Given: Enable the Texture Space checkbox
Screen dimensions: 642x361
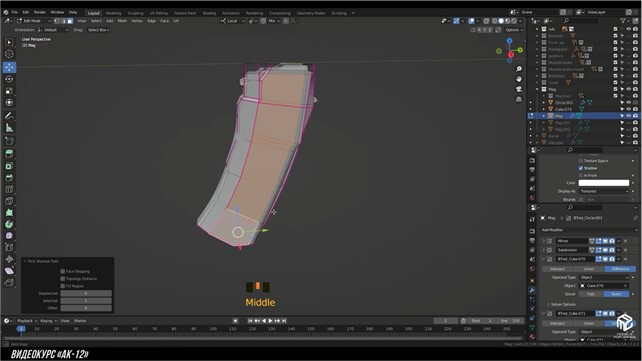Looking at the screenshot, I should [581, 161].
